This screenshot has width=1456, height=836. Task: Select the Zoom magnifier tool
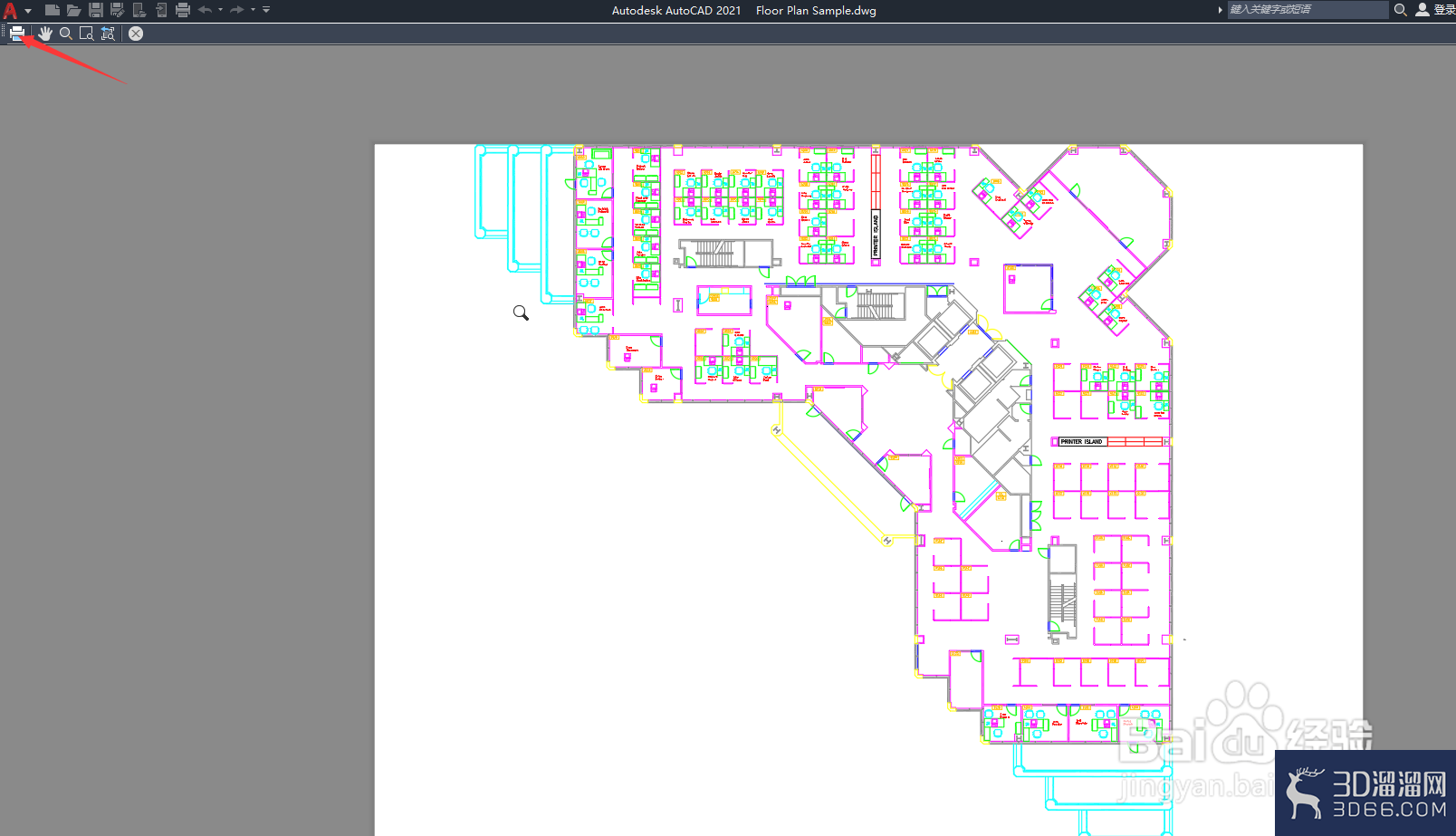(66, 34)
